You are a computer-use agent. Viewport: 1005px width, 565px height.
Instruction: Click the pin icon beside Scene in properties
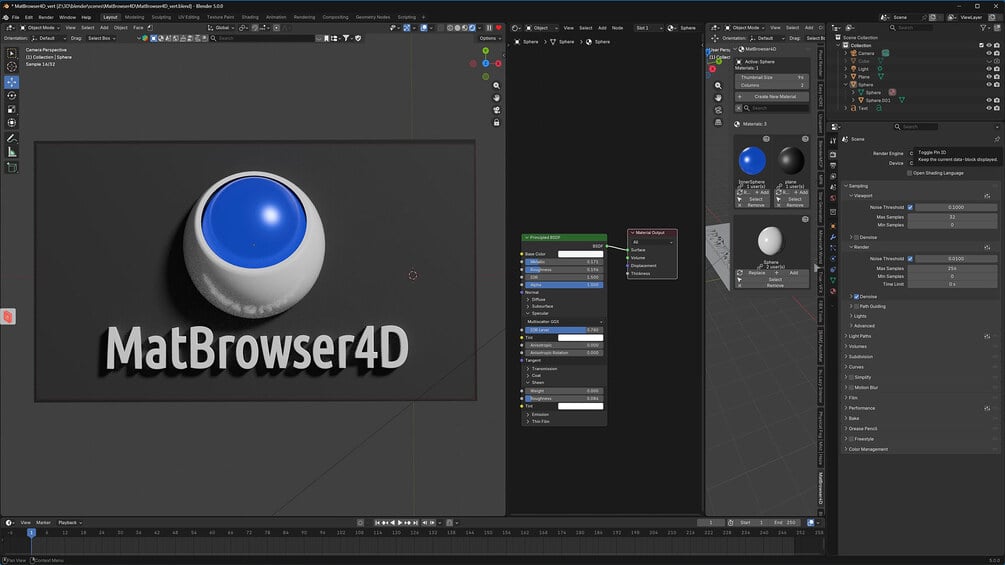[x=997, y=139]
